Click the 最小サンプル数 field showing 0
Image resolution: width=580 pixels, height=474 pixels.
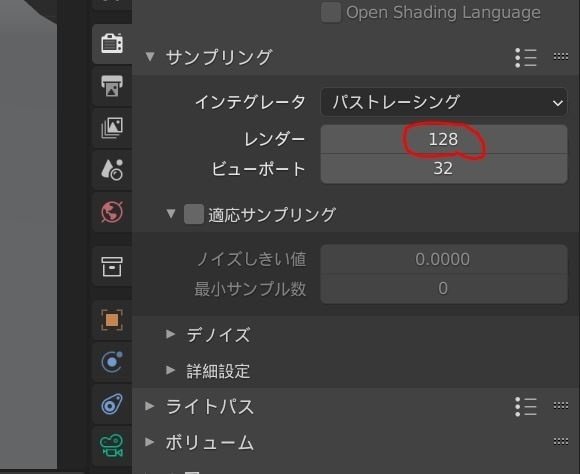[x=444, y=289]
